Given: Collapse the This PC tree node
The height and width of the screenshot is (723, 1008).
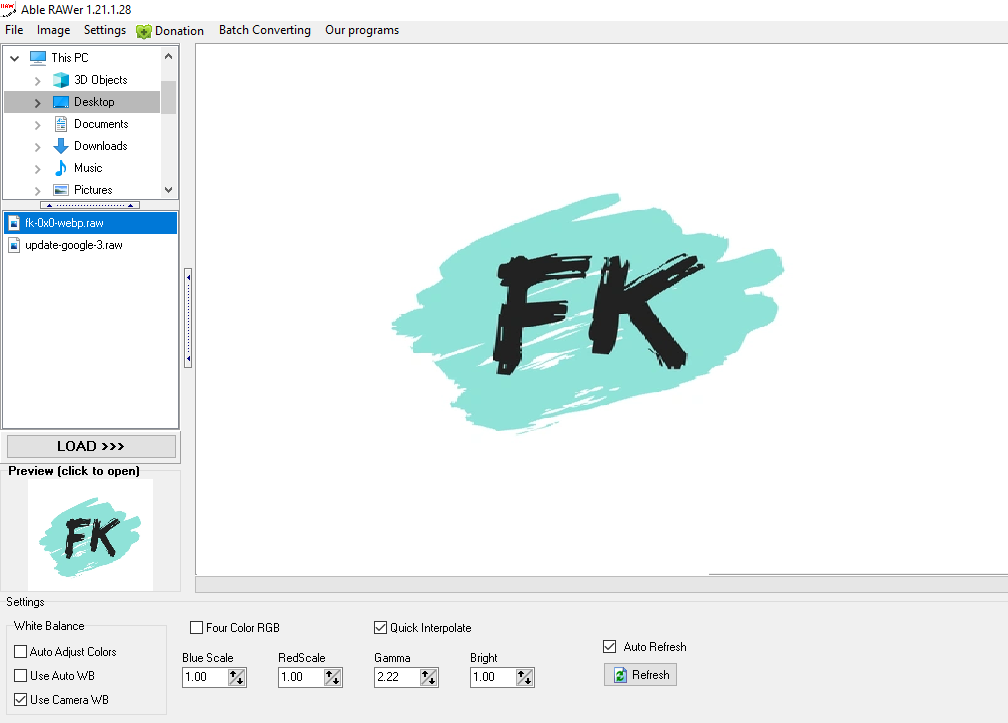Looking at the screenshot, I should tap(15, 58).
